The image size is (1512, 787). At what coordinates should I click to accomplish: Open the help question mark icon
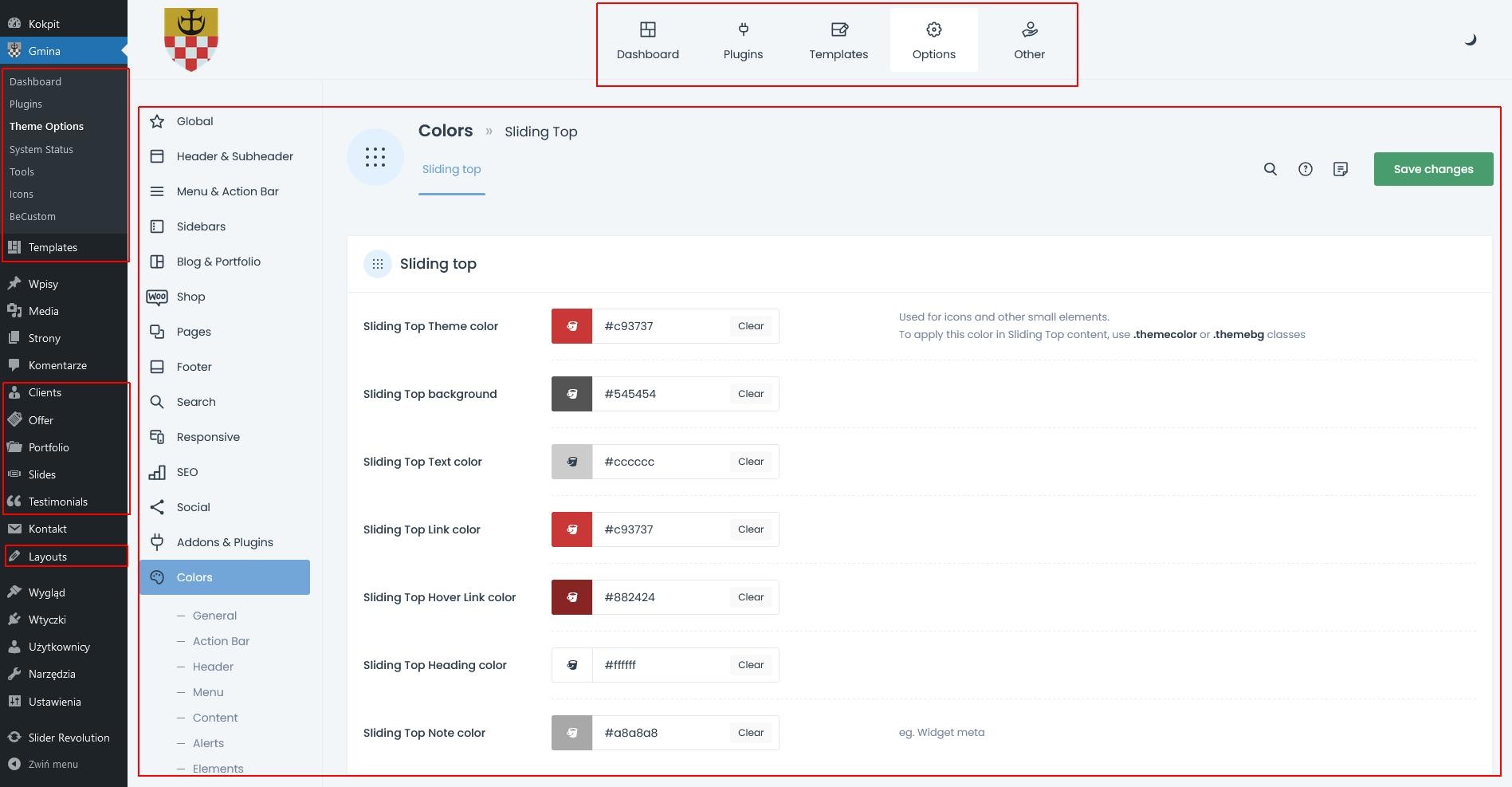pos(1306,169)
